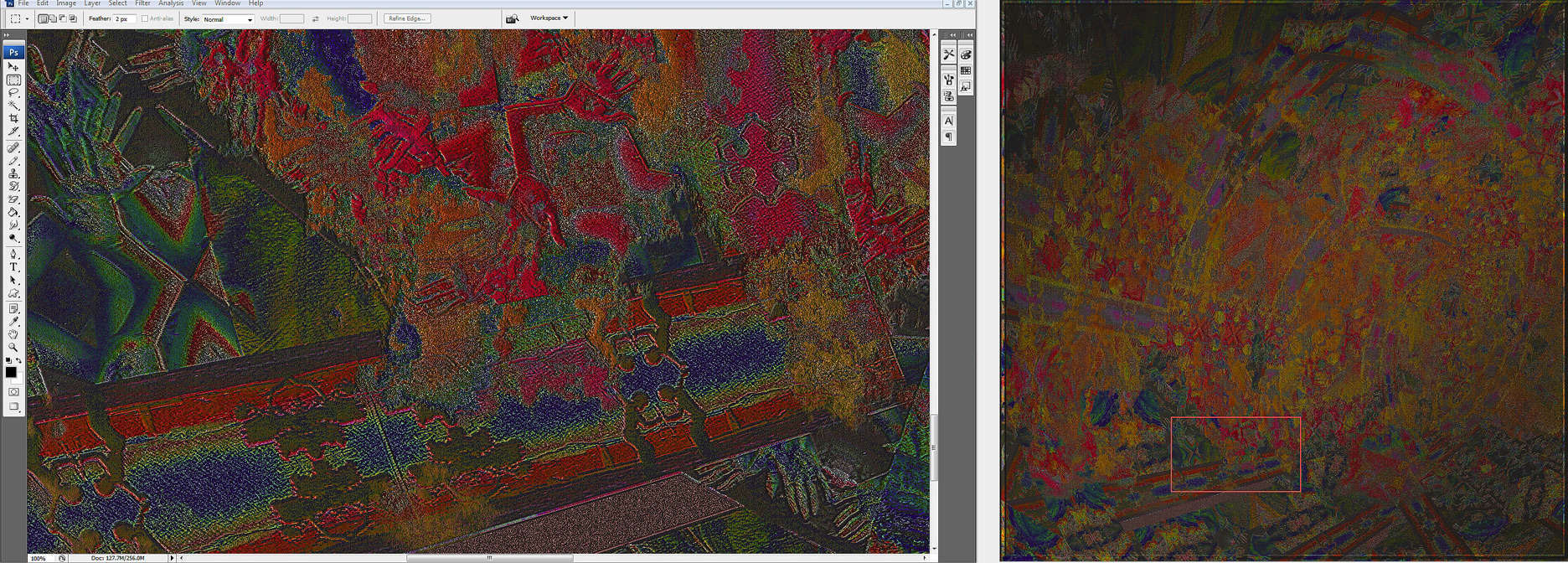Open the status bar info arrow menu
The height and width of the screenshot is (563, 1568).
[x=173, y=557]
